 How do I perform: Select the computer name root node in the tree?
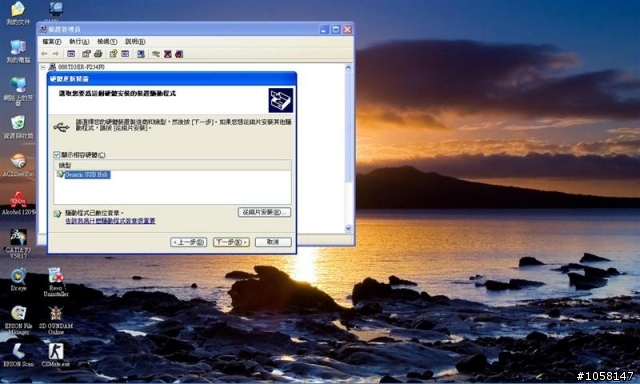[81, 67]
